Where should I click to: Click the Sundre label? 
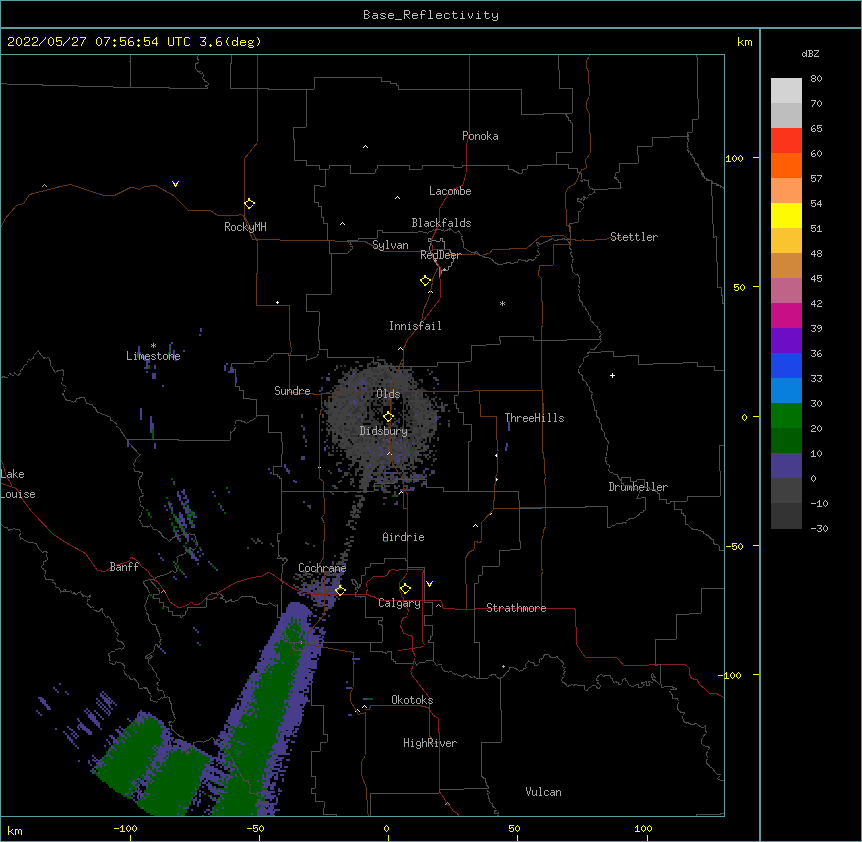292,391
